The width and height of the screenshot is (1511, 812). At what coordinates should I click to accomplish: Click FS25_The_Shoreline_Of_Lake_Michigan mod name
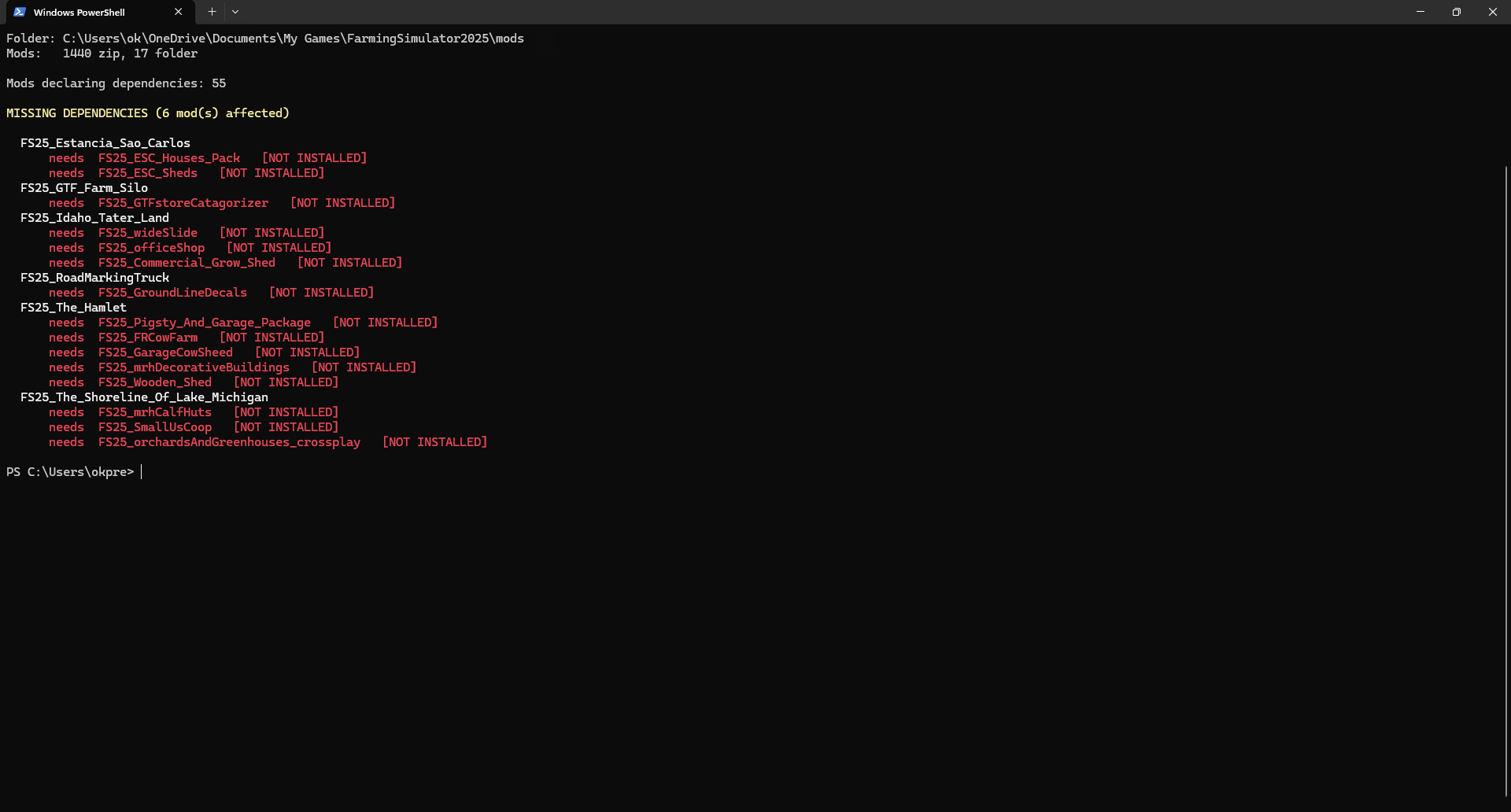[144, 397]
